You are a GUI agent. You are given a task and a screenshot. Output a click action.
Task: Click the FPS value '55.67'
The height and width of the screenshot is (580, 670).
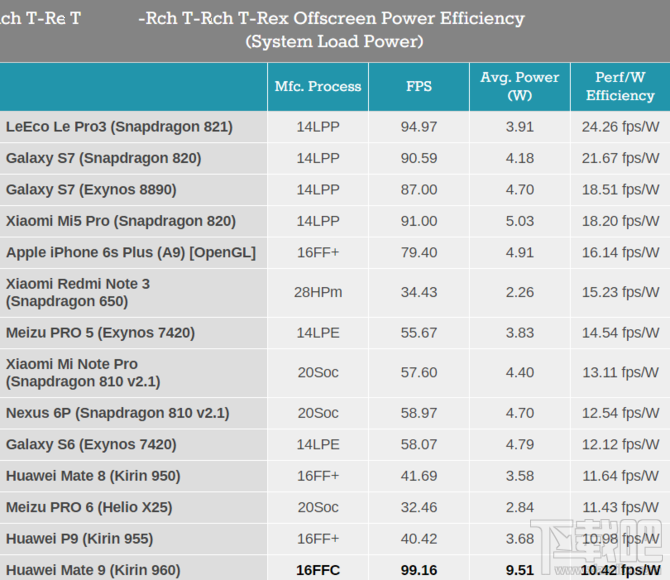419,333
